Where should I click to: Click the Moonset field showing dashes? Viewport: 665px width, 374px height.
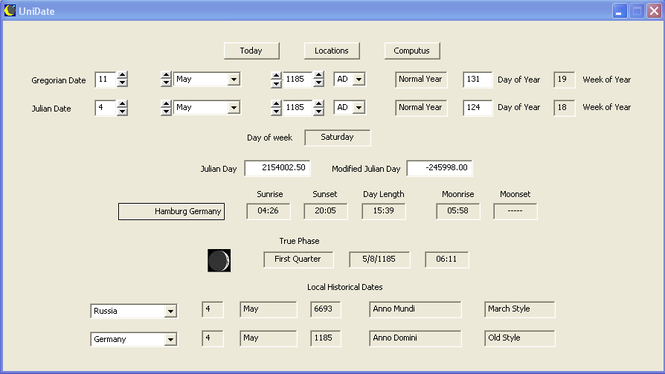(x=515, y=211)
